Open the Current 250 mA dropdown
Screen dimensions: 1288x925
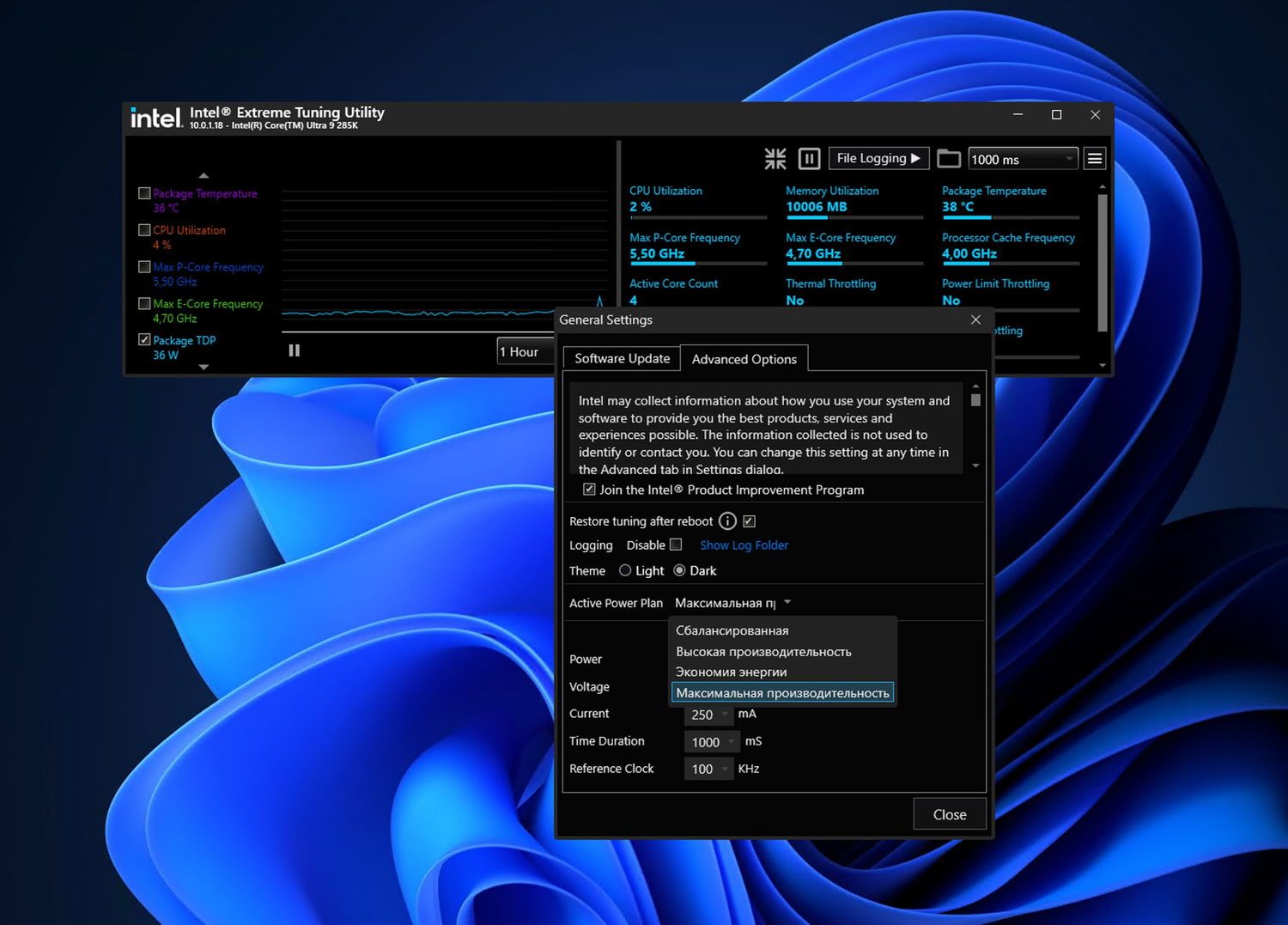tap(708, 715)
